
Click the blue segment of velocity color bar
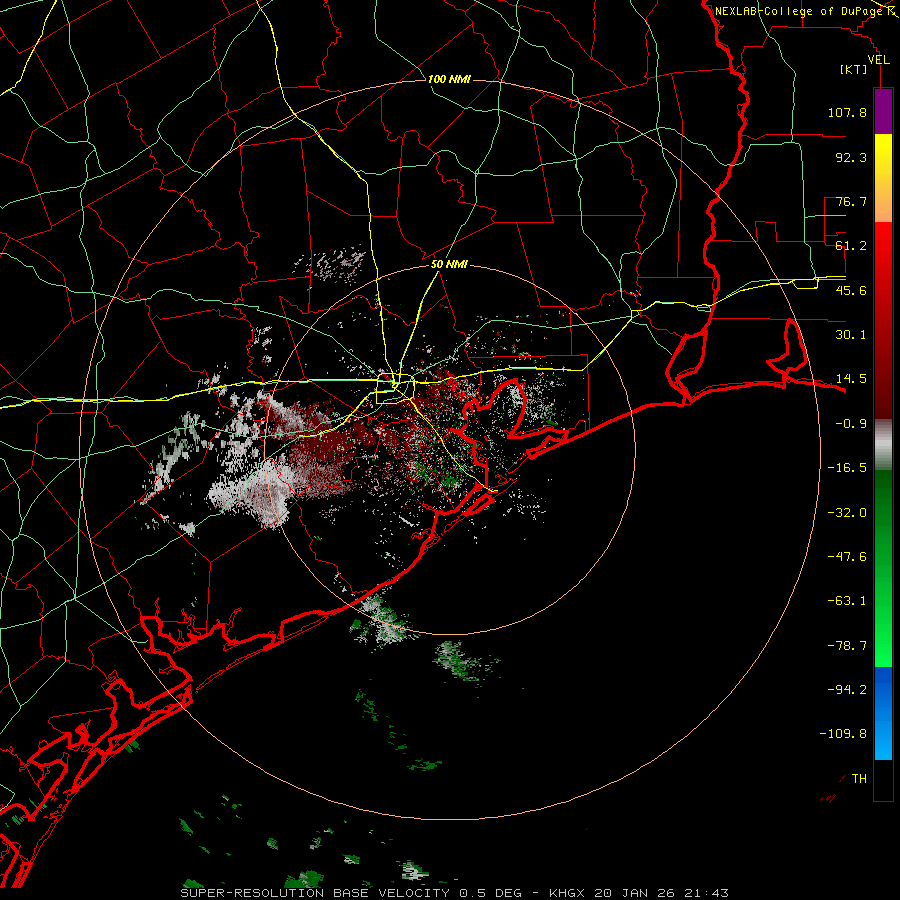(x=883, y=713)
